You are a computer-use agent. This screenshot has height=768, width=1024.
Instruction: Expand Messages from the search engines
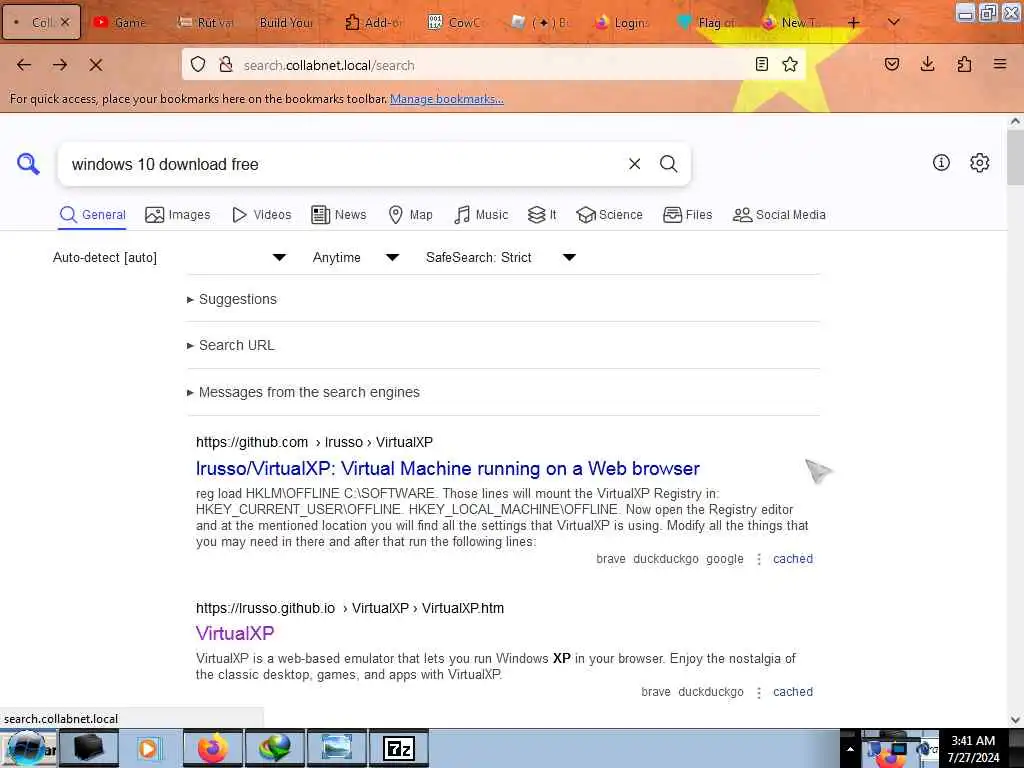click(x=304, y=392)
